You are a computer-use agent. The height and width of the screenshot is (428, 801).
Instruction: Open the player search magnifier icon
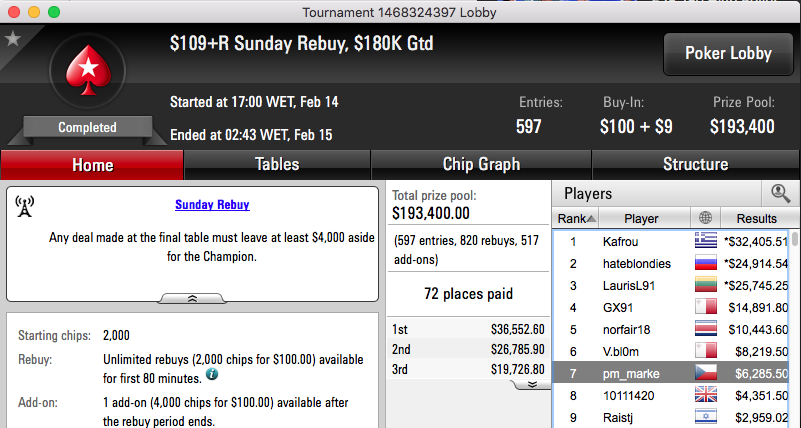point(780,194)
